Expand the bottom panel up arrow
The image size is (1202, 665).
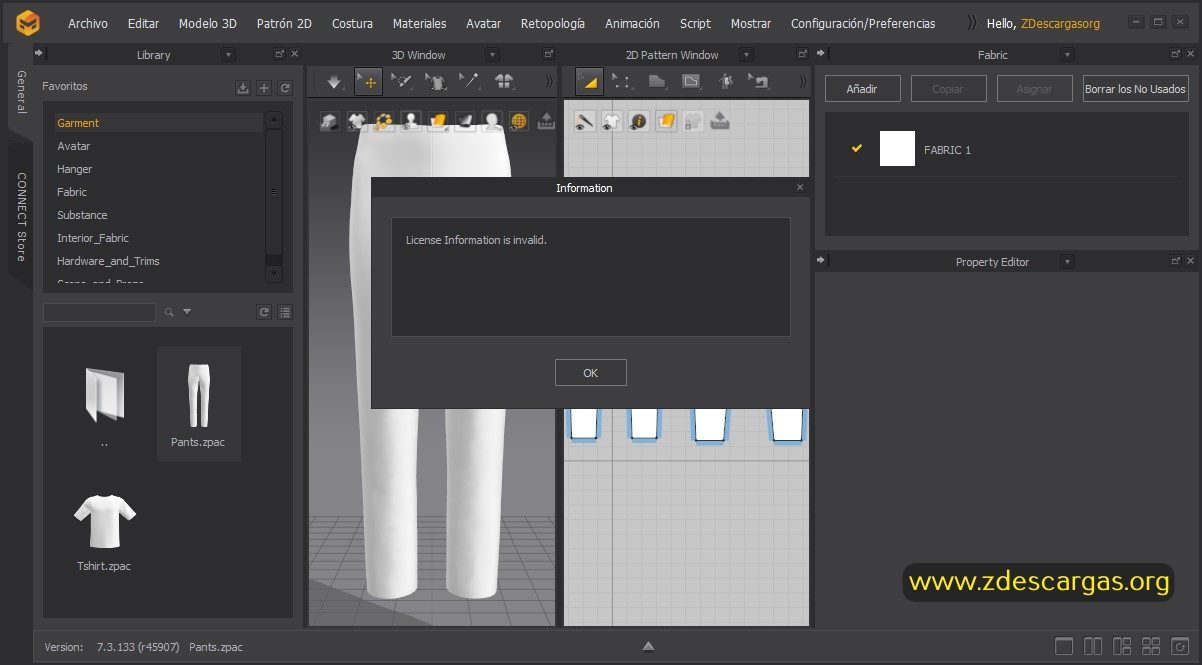[x=648, y=646]
